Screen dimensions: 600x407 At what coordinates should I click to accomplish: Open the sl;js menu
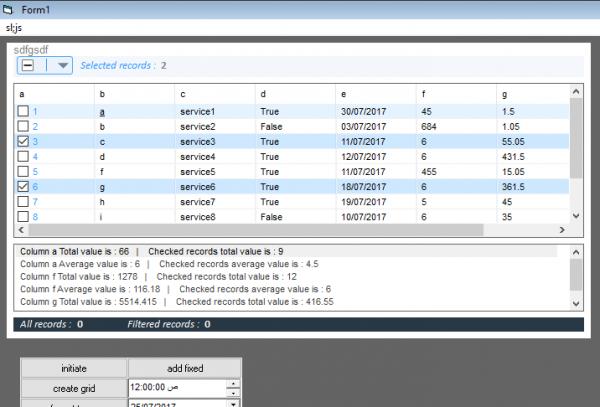coord(14,28)
